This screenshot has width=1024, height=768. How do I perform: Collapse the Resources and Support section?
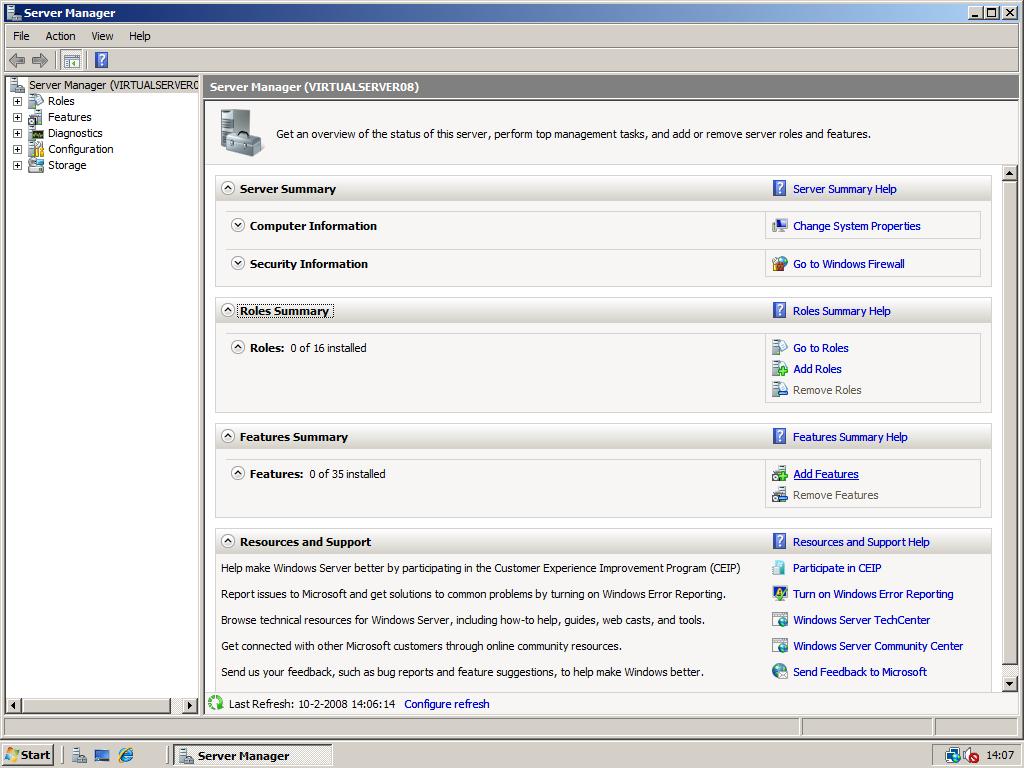pyautogui.click(x=227, y=541)
